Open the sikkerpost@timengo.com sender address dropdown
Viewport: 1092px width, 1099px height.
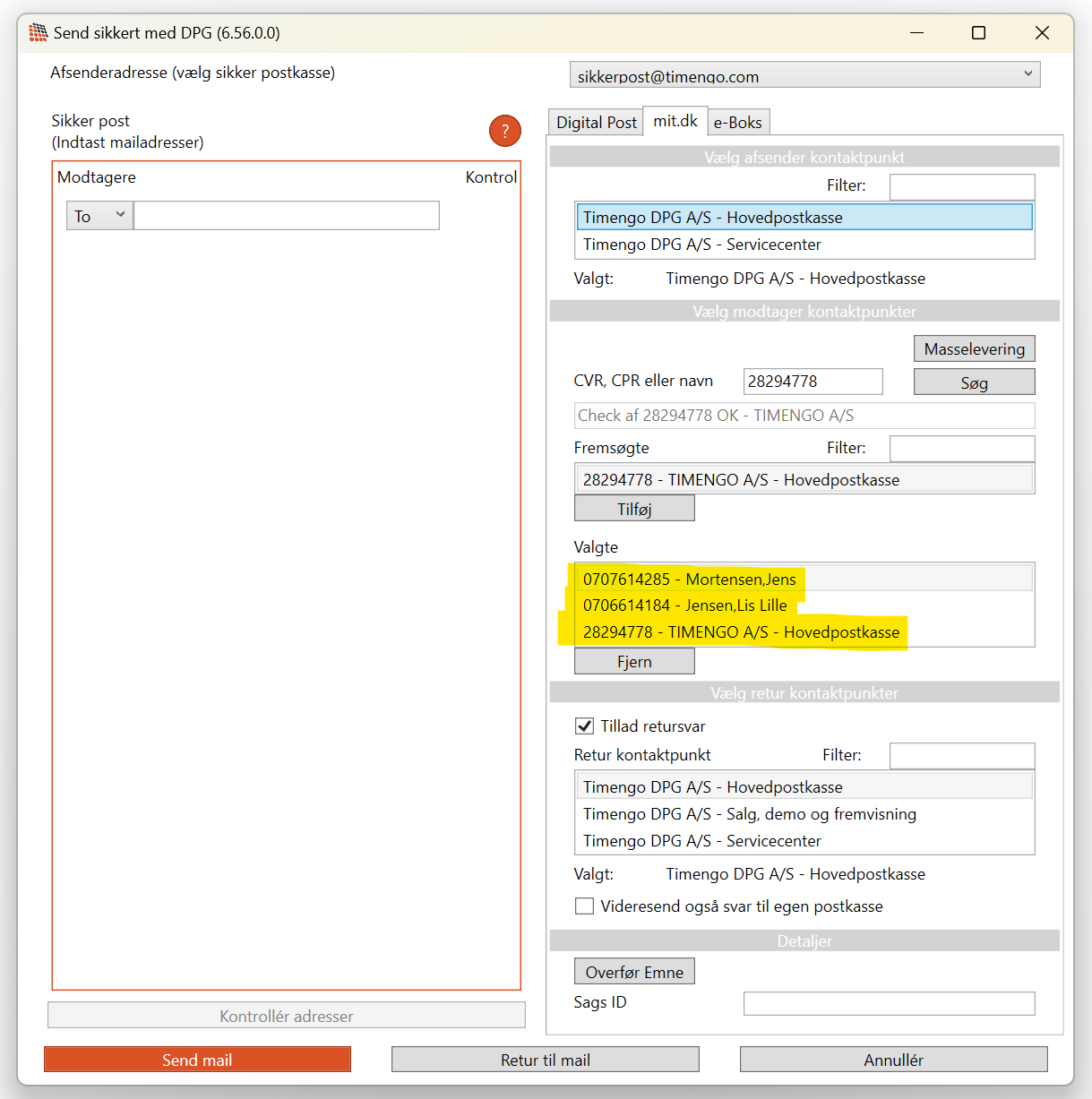[x=804, y=75]
